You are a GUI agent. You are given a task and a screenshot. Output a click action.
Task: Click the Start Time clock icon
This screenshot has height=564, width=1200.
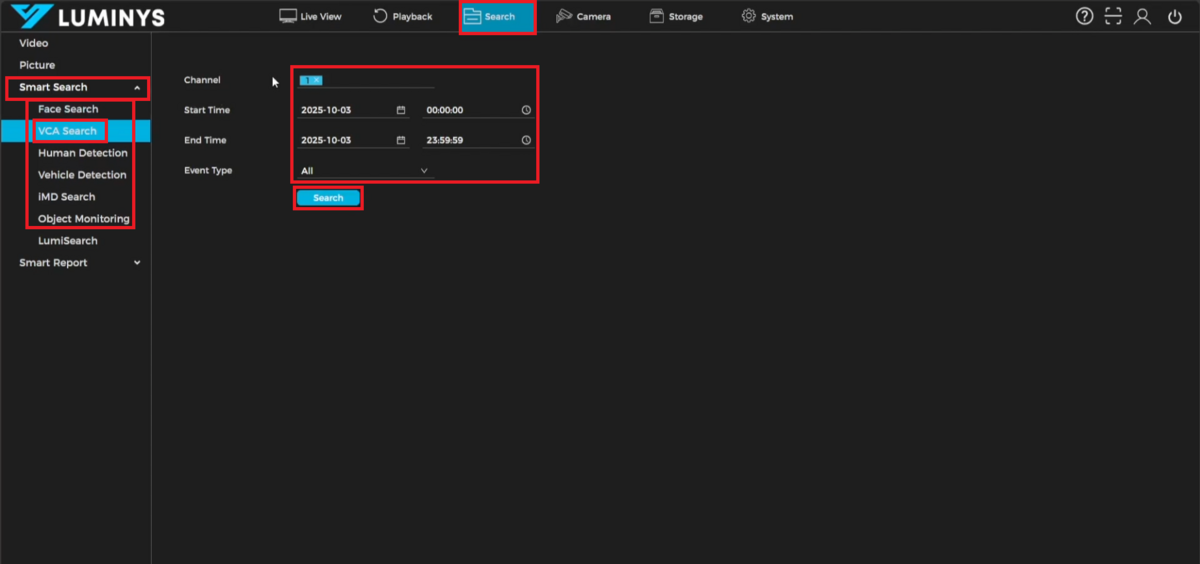point(526,110)
